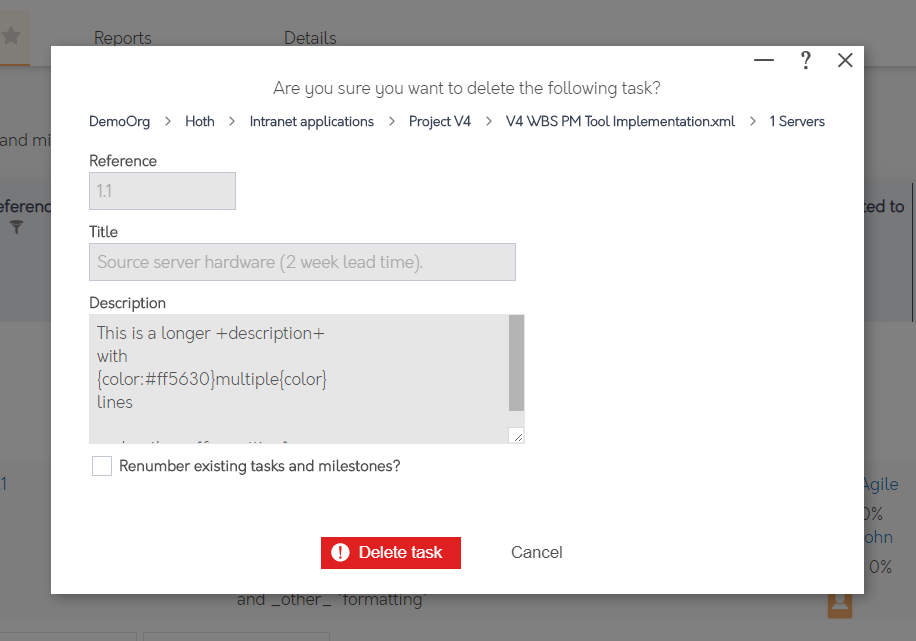Click Cancel to dismiss the dialog

pos(536,552)
